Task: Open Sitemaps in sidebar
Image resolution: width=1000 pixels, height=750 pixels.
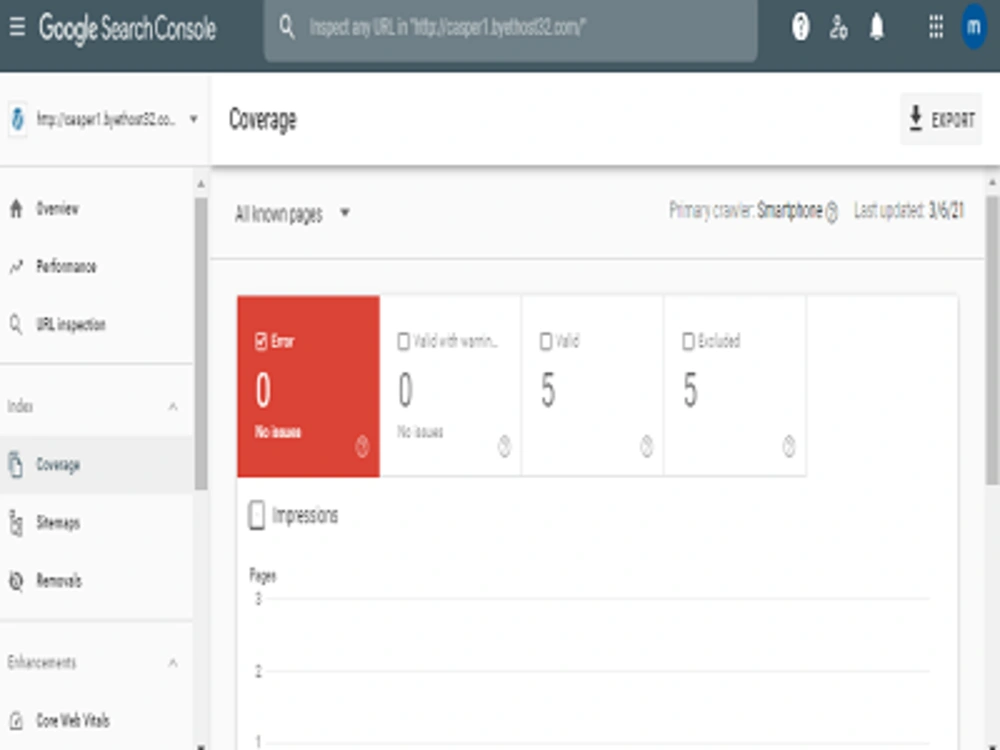Action: click(x=96, y=523)
